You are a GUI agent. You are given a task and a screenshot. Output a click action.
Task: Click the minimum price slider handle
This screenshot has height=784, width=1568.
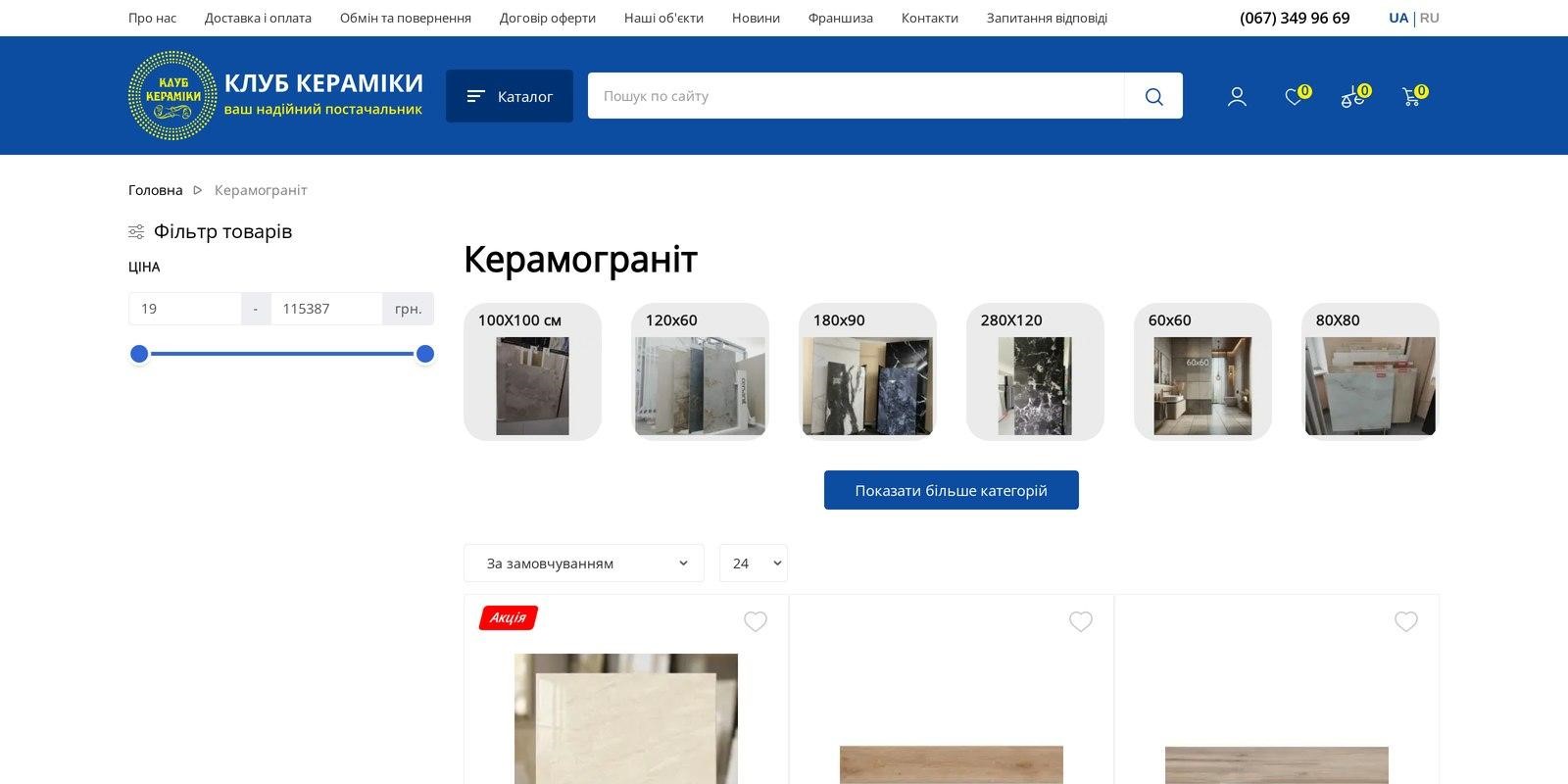(x=139, y=354)
